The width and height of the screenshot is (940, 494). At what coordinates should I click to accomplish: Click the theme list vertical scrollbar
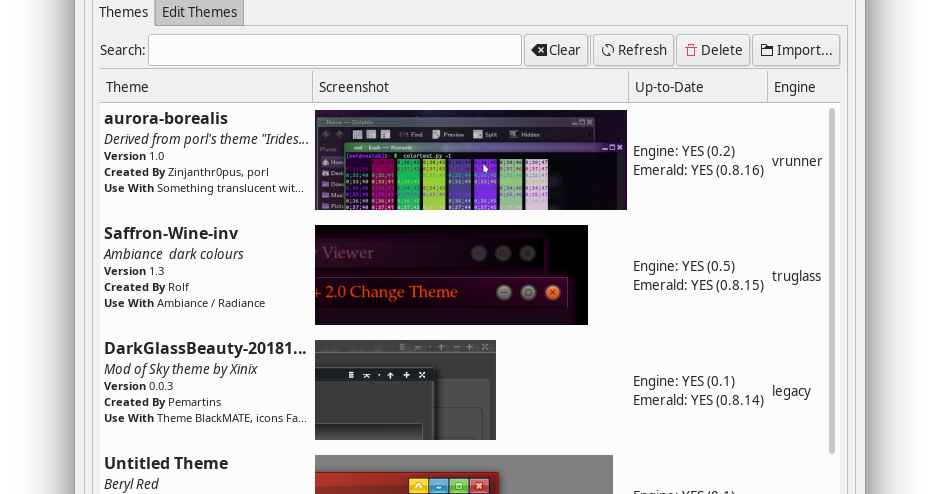coord(832,281)
